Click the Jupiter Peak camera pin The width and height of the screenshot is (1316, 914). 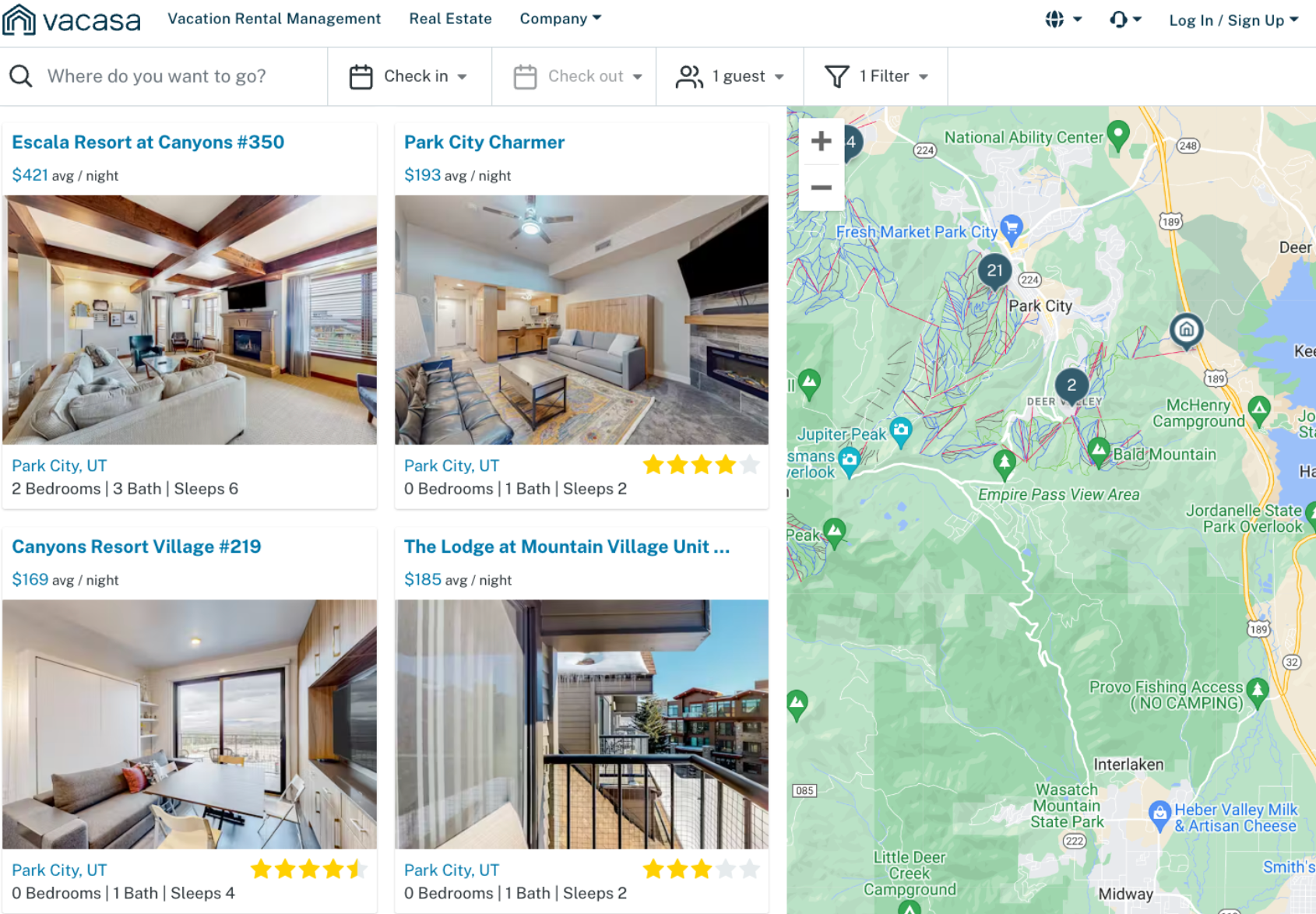[x=901, y=431]
